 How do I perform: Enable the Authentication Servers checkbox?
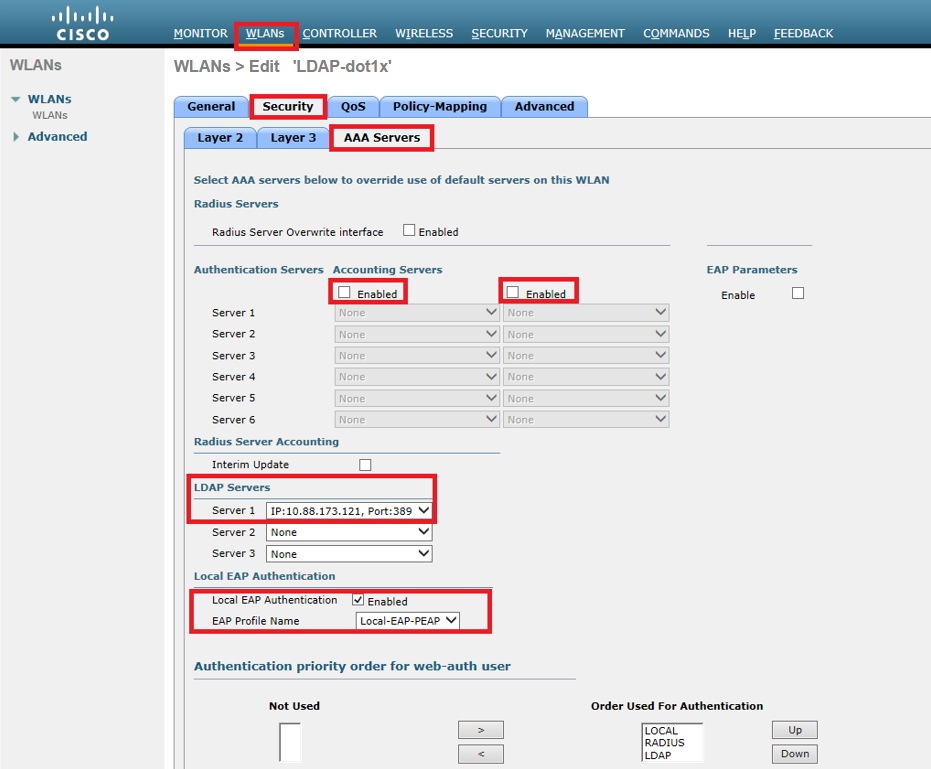[343, 293]
